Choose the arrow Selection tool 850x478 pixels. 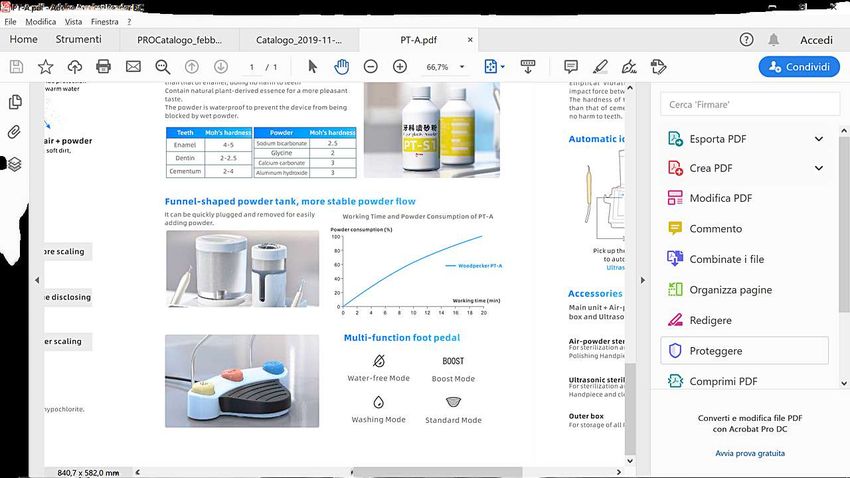[312, 67]
